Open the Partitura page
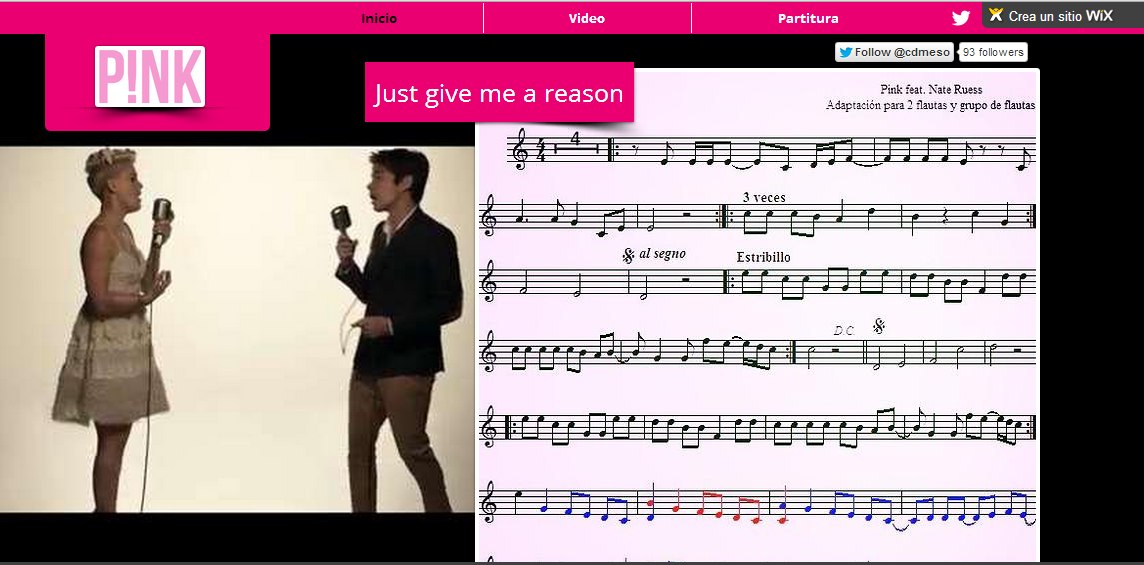1144x565 pixels. click(808, 18)
